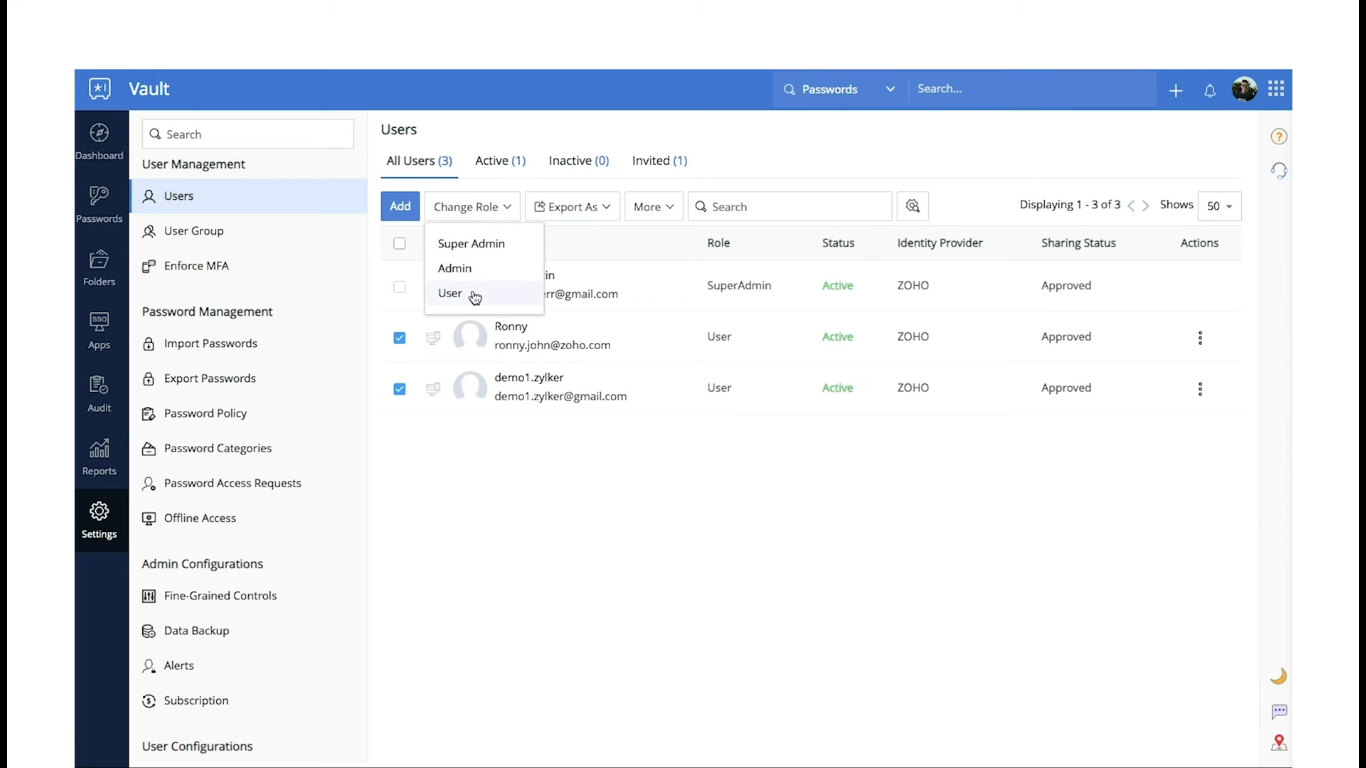Click demo1.zylker@gmail.com email text
Viewport: 1366px width, 768px height.
tap(561, 396)
